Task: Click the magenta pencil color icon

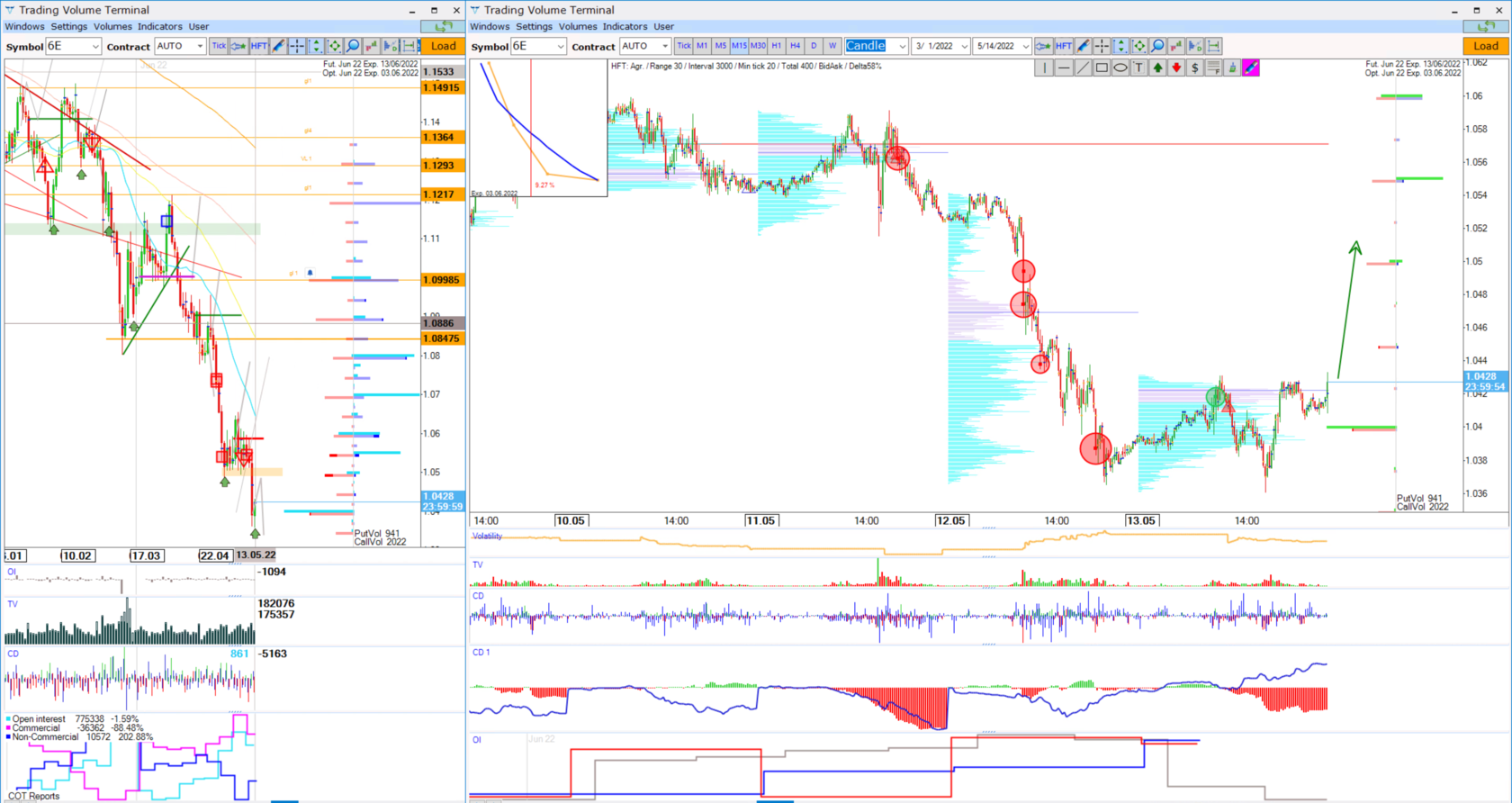Action: click(1251, 68)
